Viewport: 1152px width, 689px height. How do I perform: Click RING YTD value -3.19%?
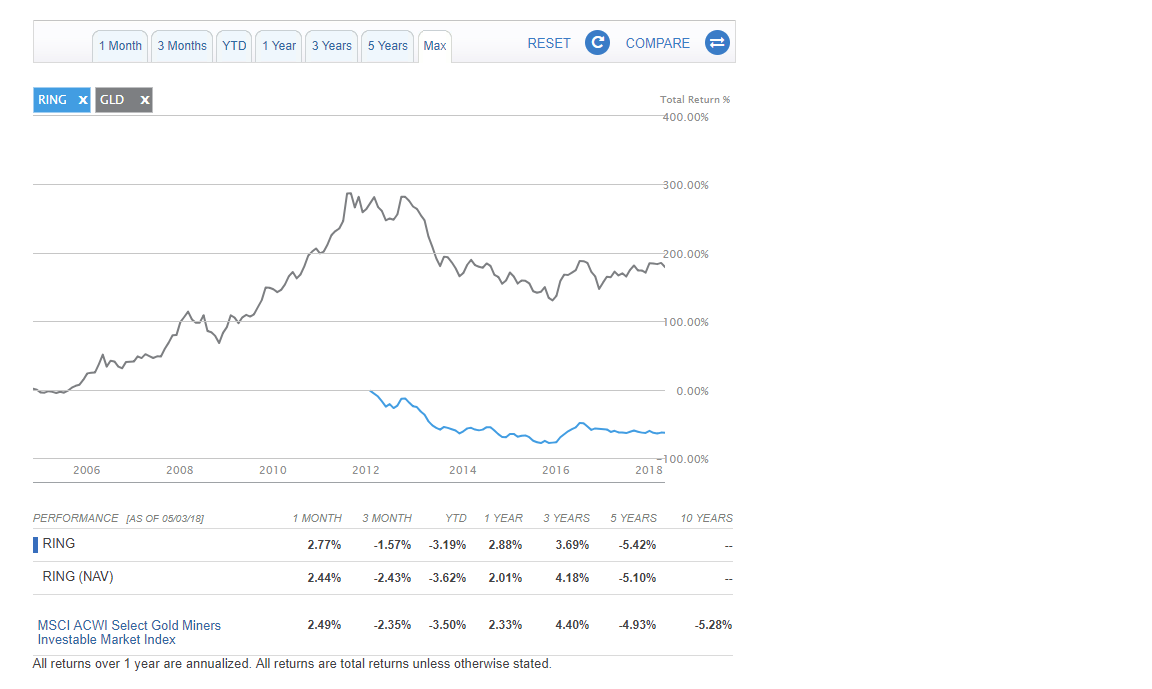(447, 545)
